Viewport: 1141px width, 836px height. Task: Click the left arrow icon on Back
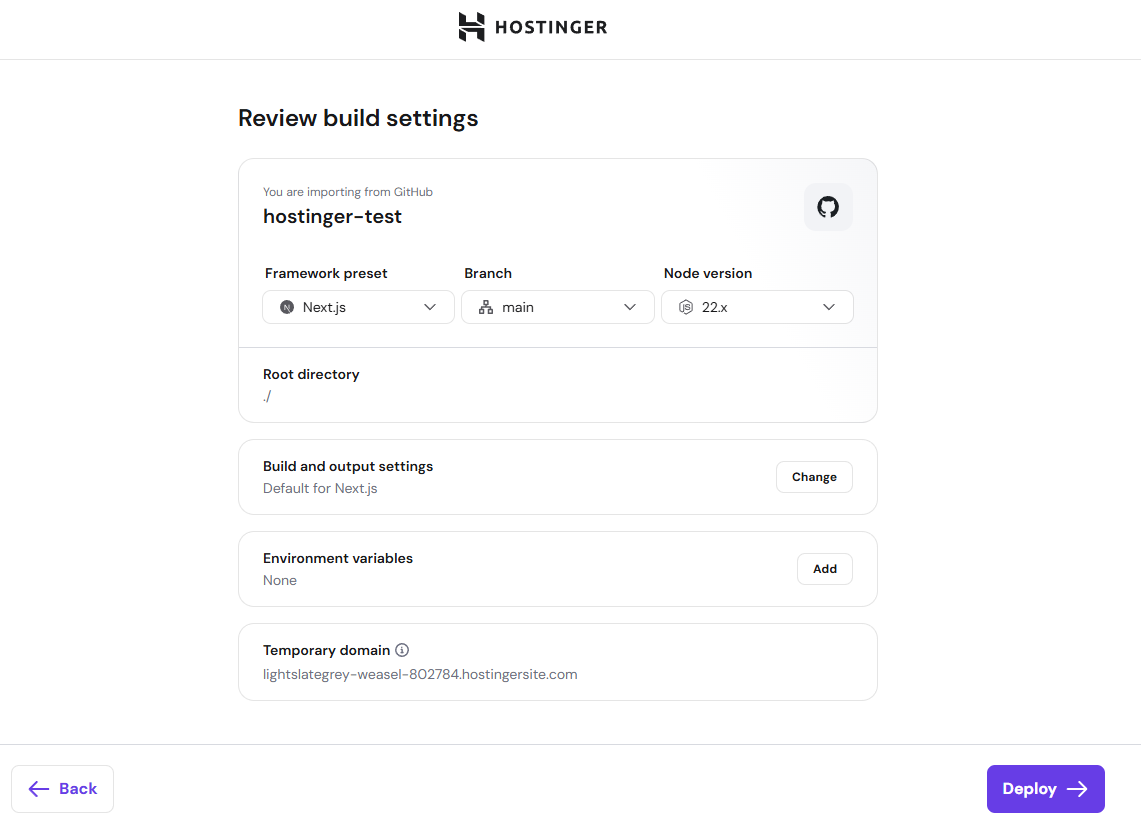(x=39, y=789)
